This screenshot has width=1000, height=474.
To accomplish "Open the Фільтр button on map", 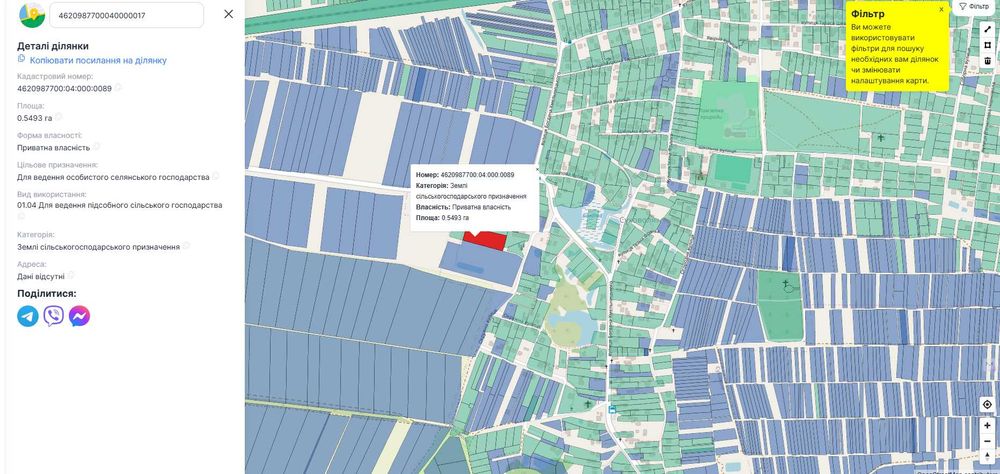I will [974, 6].
